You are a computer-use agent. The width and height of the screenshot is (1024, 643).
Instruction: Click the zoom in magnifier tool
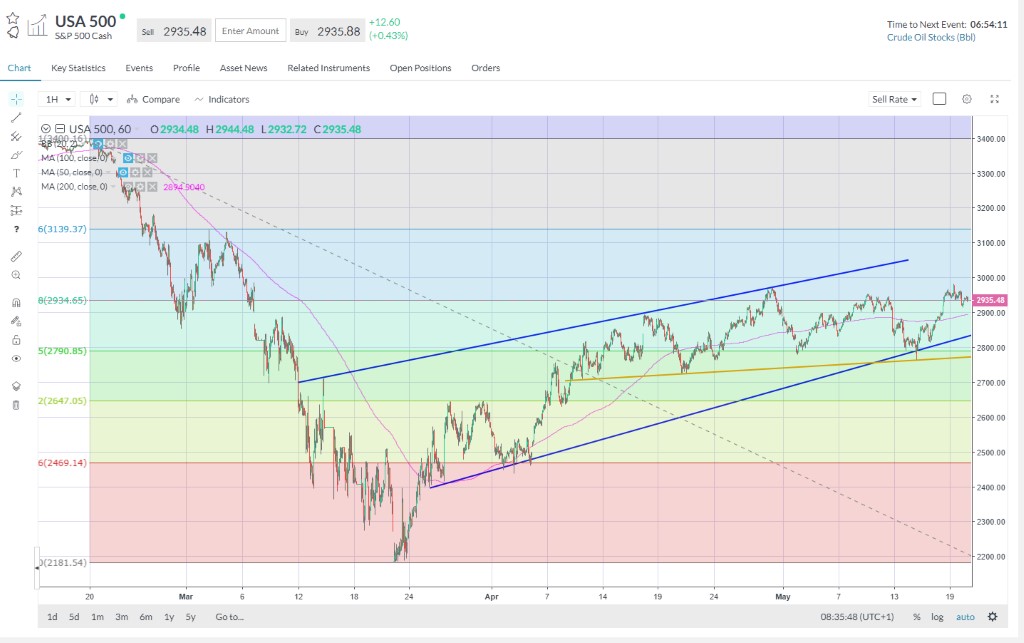(16, 274)
